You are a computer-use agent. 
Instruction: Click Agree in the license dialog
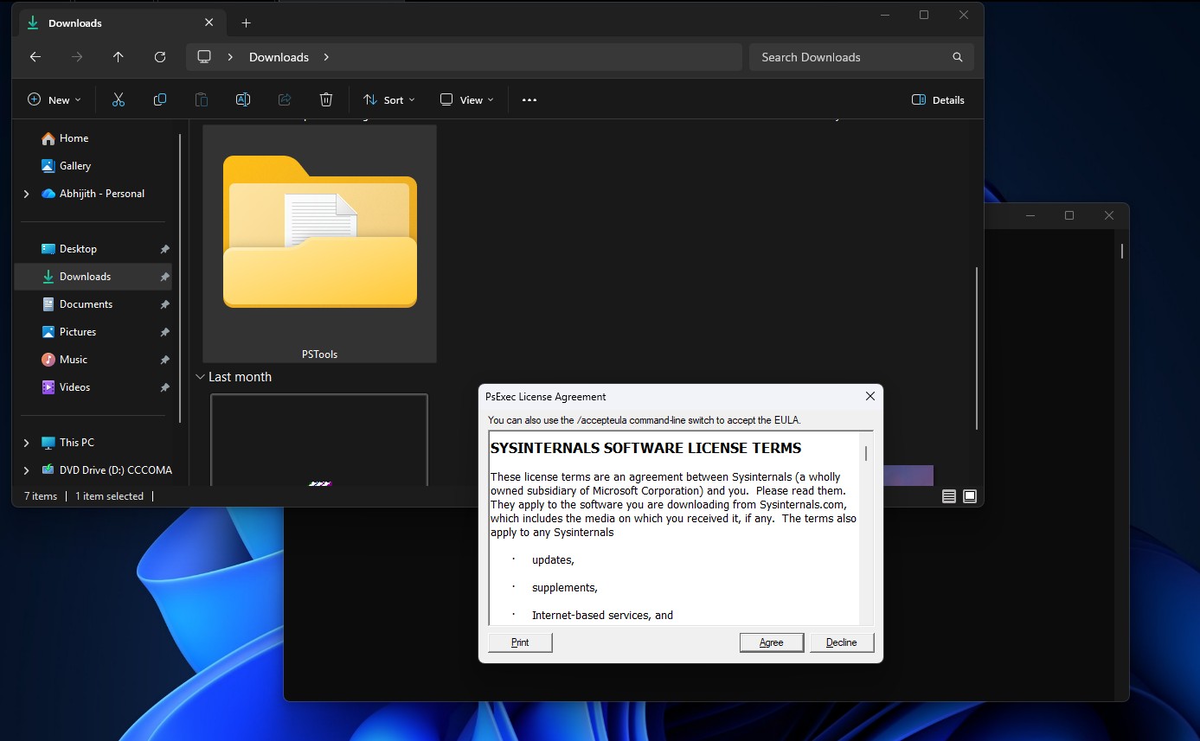(771, 642)
